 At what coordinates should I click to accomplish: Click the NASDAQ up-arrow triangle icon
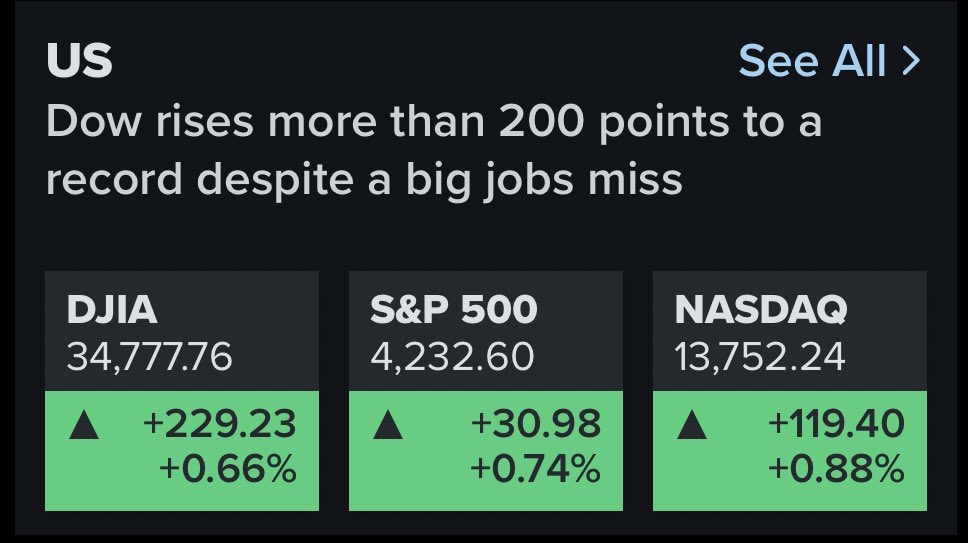click(691, 425)
